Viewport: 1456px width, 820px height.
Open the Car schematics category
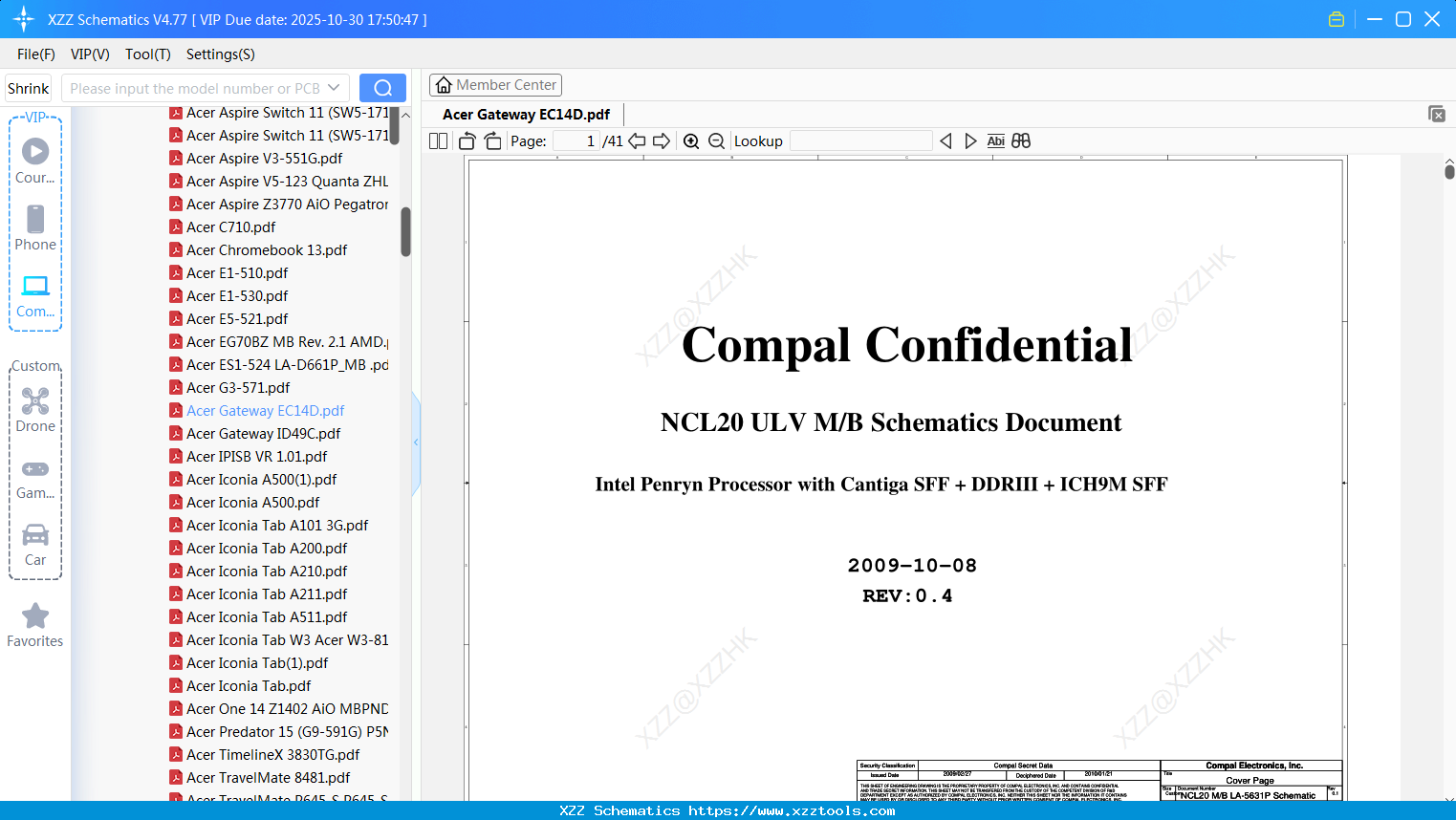pos(35,544)
